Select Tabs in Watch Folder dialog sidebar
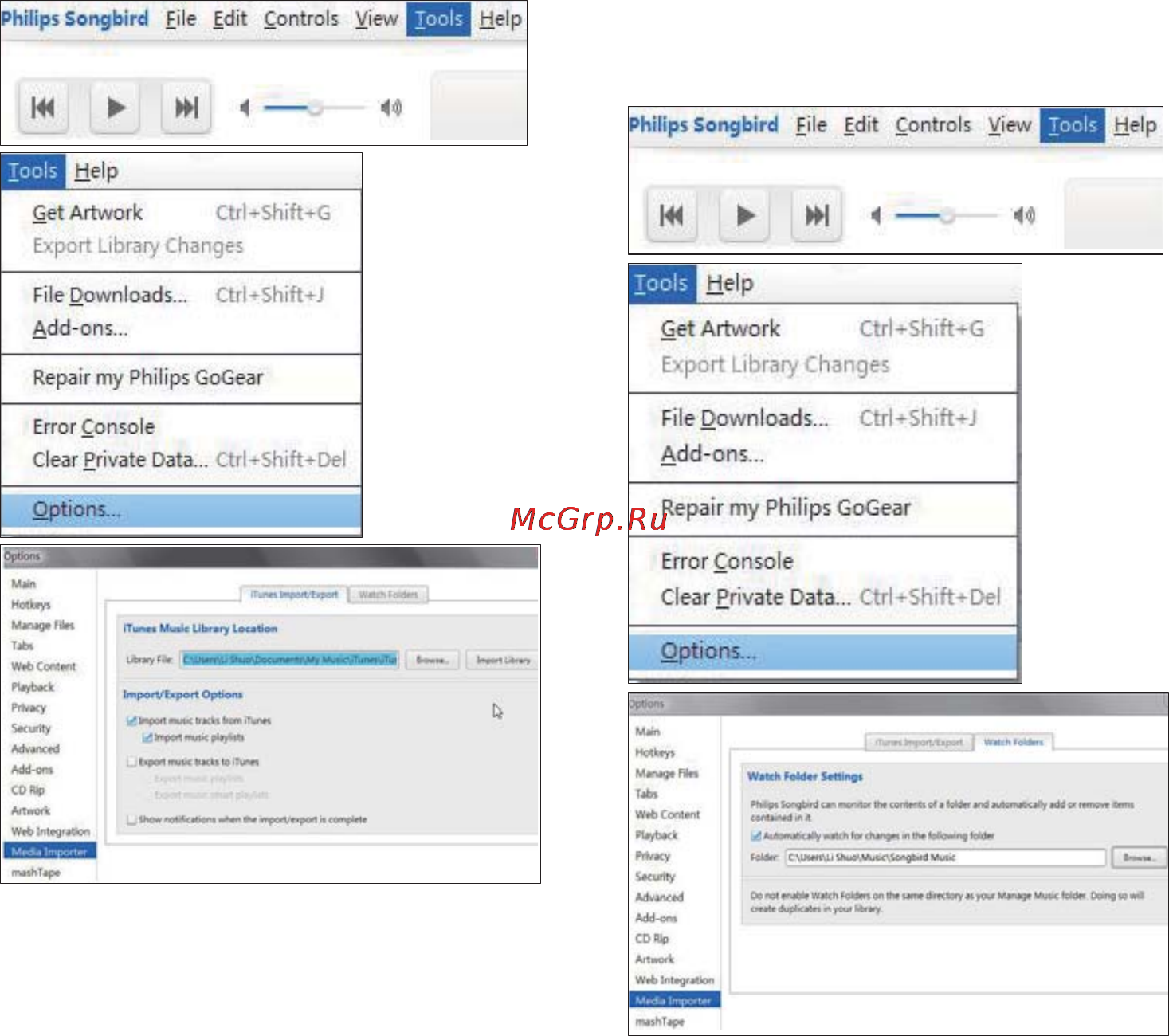This screenshot has height=1036, width=1169. 646,794
